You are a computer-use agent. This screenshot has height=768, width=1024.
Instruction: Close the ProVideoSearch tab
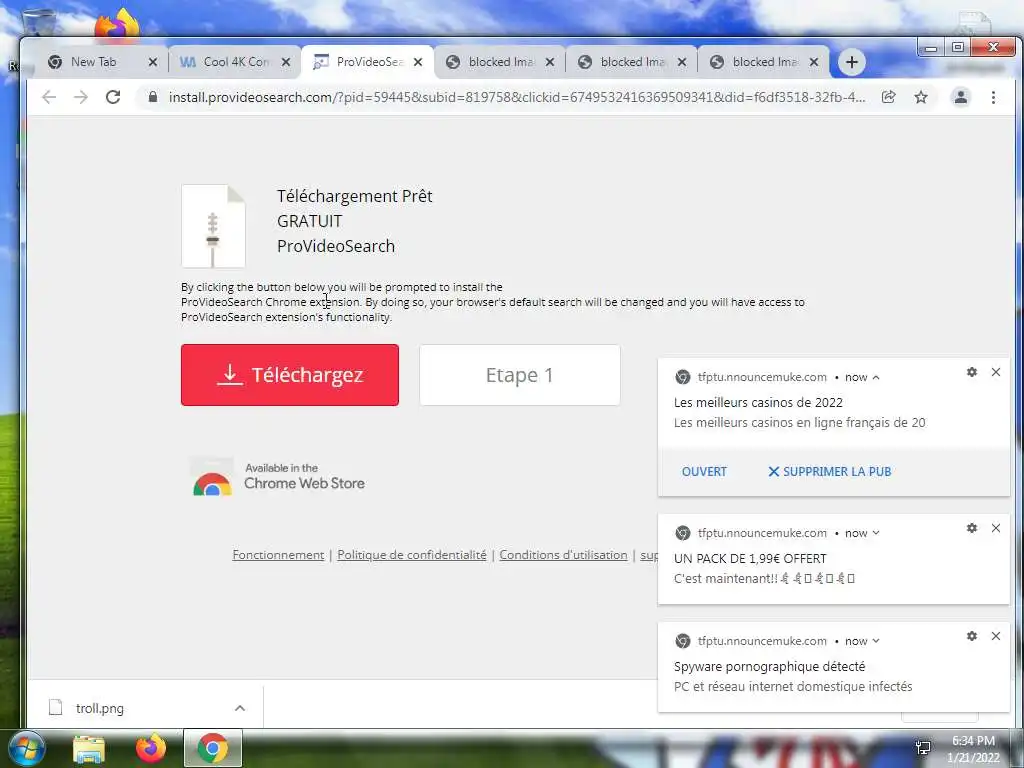tap(418, 62)
